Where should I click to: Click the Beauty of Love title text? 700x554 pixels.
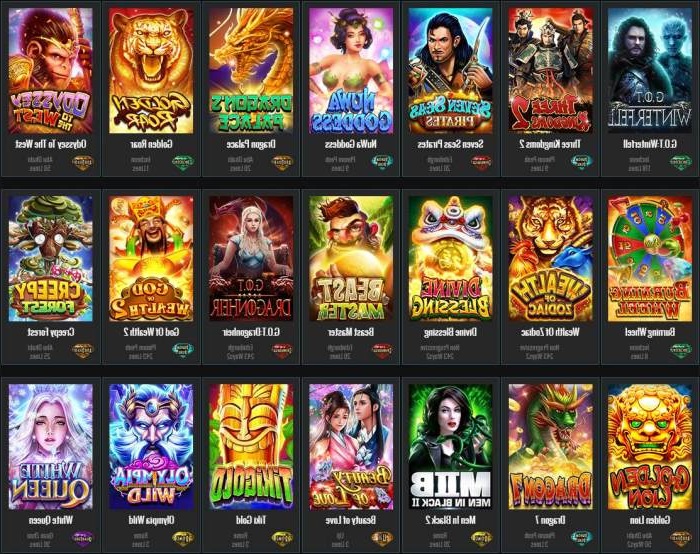point(350,520)
